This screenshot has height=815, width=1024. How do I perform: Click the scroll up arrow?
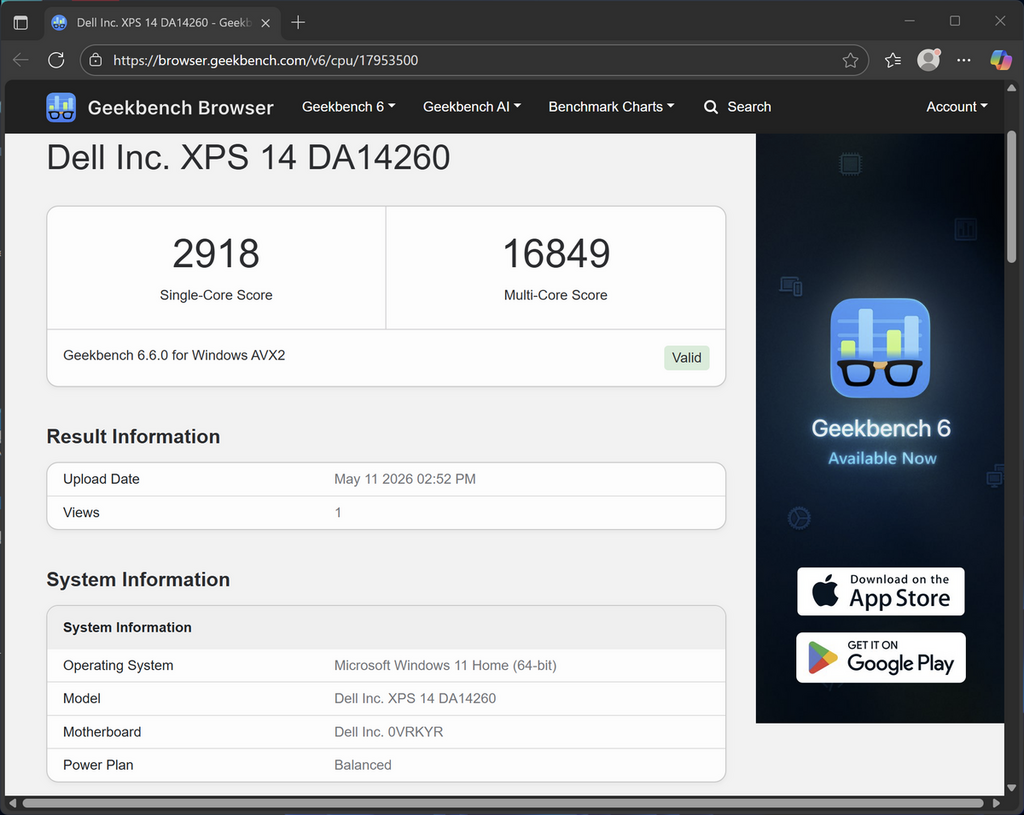tap(1012, 88)
